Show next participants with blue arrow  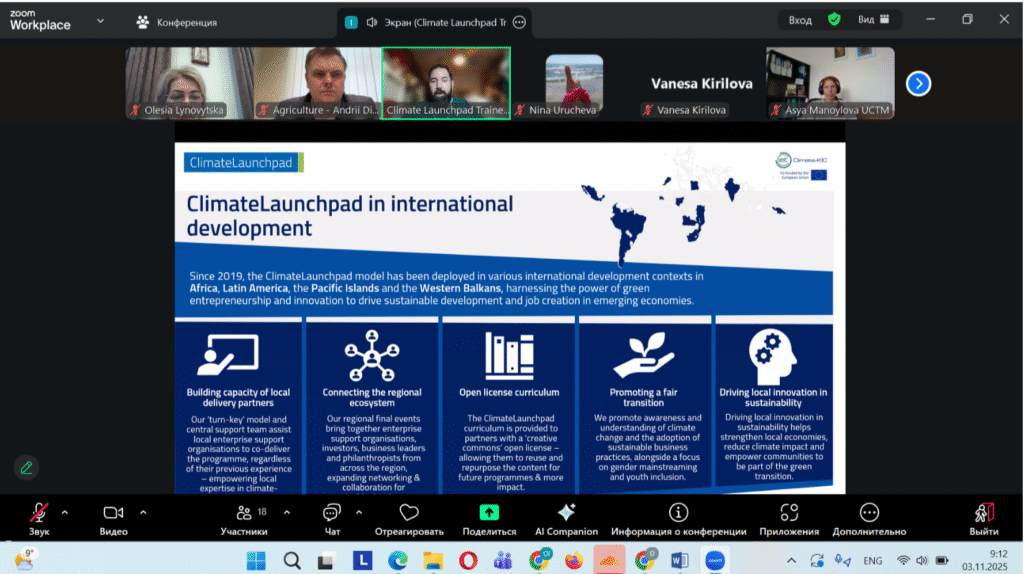[x=918, y=84]
